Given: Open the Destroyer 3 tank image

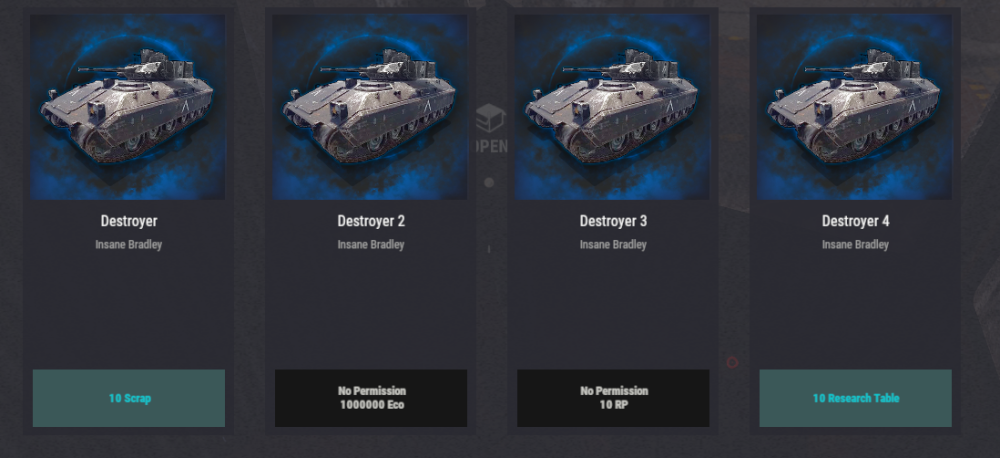Looking at the screenshot, I should (612, 107).
